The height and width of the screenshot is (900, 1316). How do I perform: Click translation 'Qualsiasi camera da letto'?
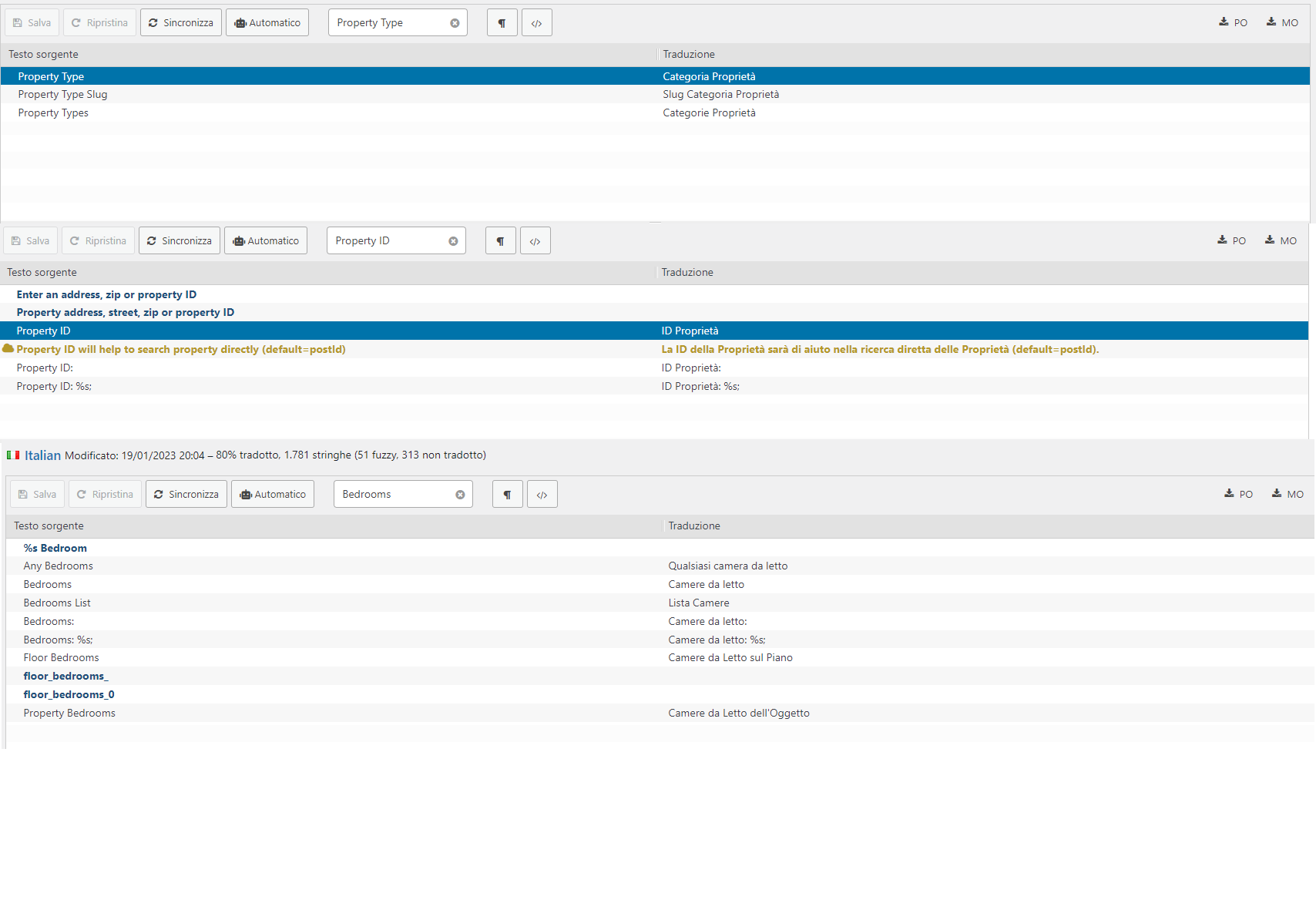(728, 566)
